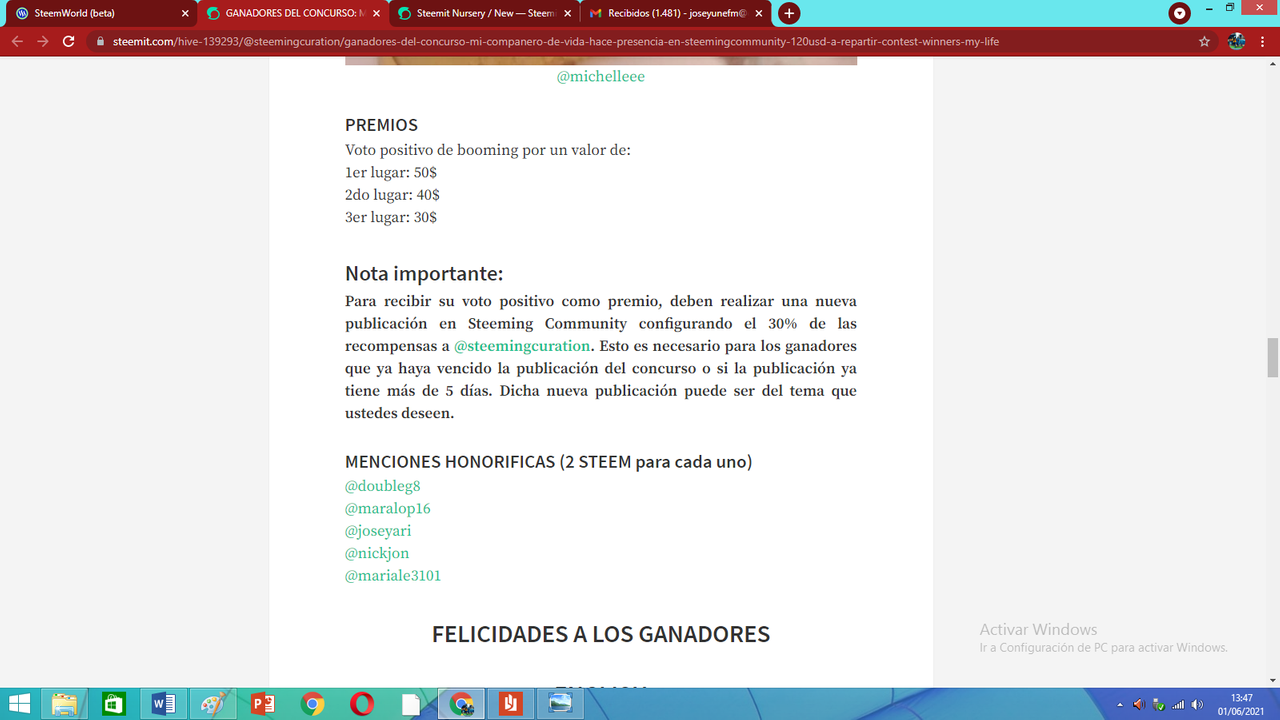Click the page's vertical scrollbar thumb
Image resolution: width=1280 pixels, height=720 pixels.
[x=1272, y=358]
